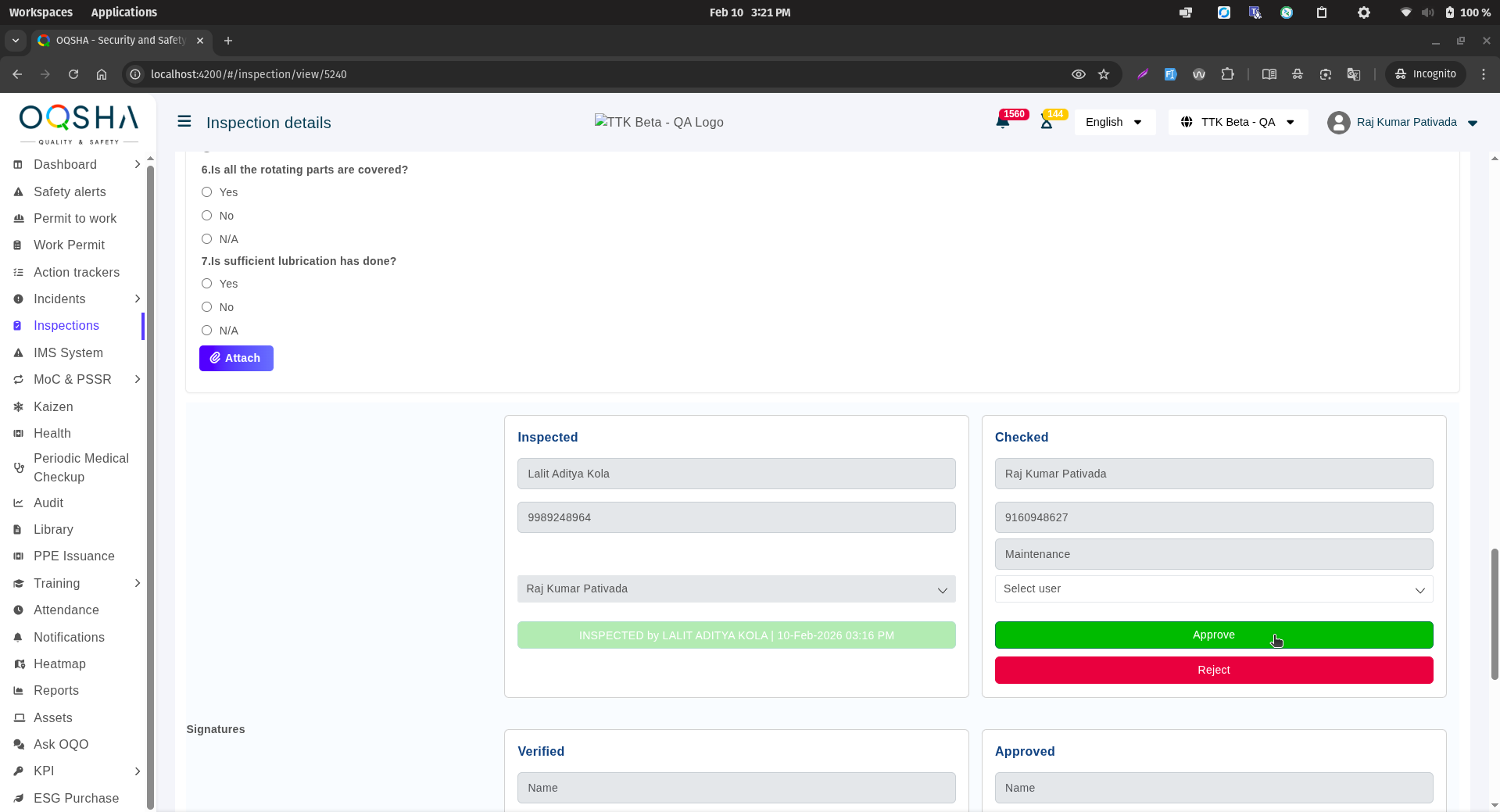Expand the Incidents sidebar submenu
Viewport: 1500px width, 812px height.
coord(138,299)
